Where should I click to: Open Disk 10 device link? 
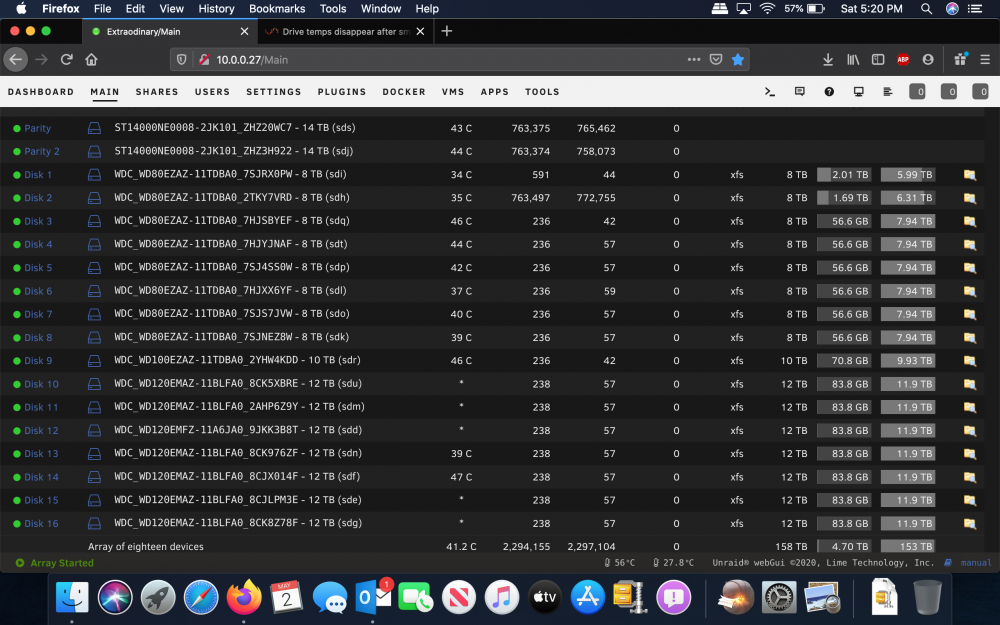[x=41, y=384]
